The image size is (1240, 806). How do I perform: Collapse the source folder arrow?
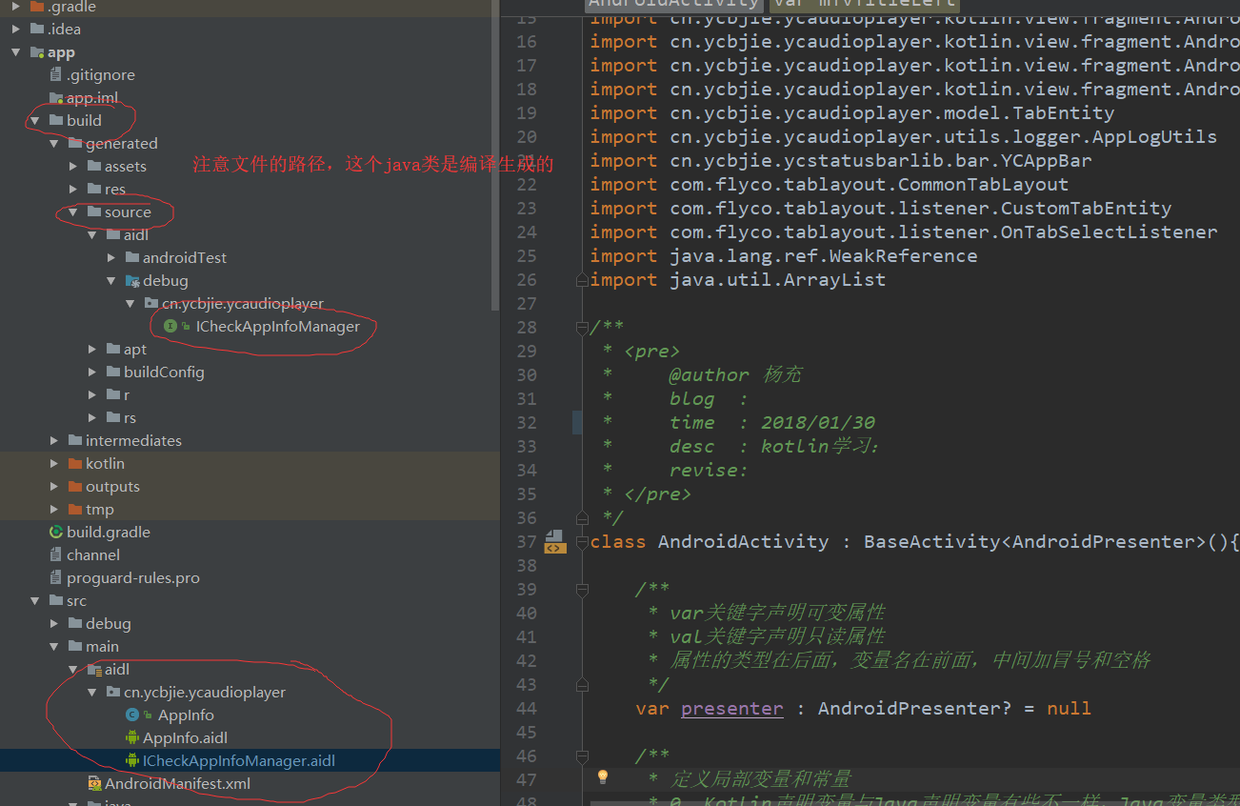pos(73,212)
